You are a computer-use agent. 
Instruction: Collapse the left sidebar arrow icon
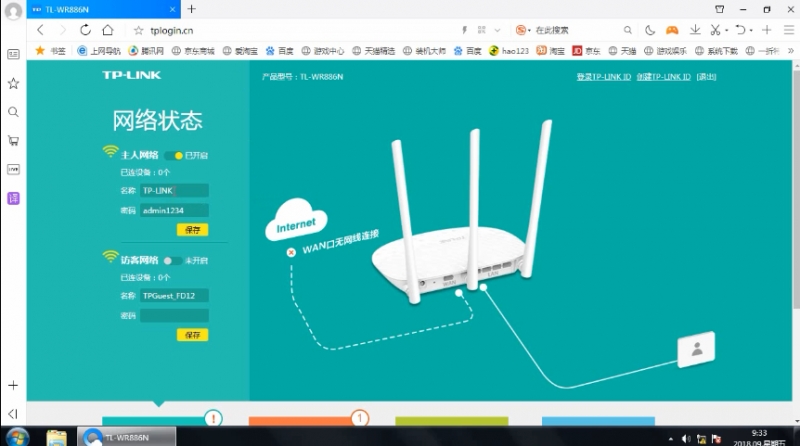click(13, 413)
